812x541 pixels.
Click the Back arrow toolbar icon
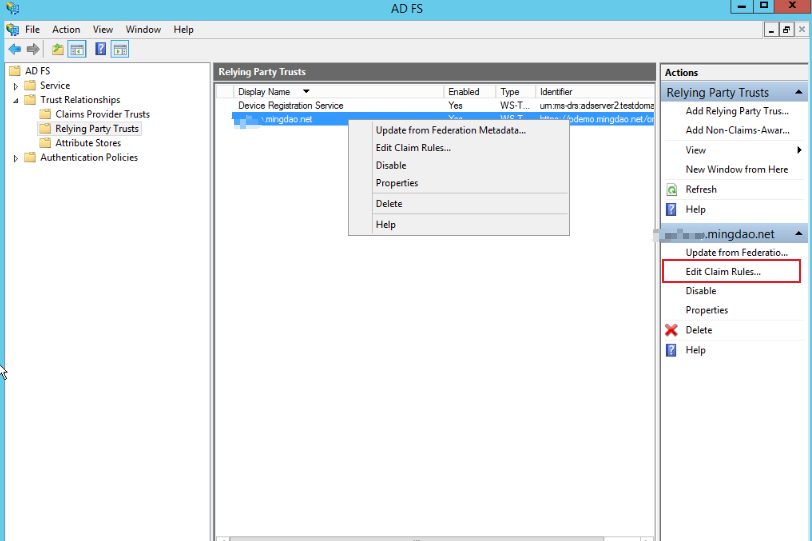(x=14, y=50)
